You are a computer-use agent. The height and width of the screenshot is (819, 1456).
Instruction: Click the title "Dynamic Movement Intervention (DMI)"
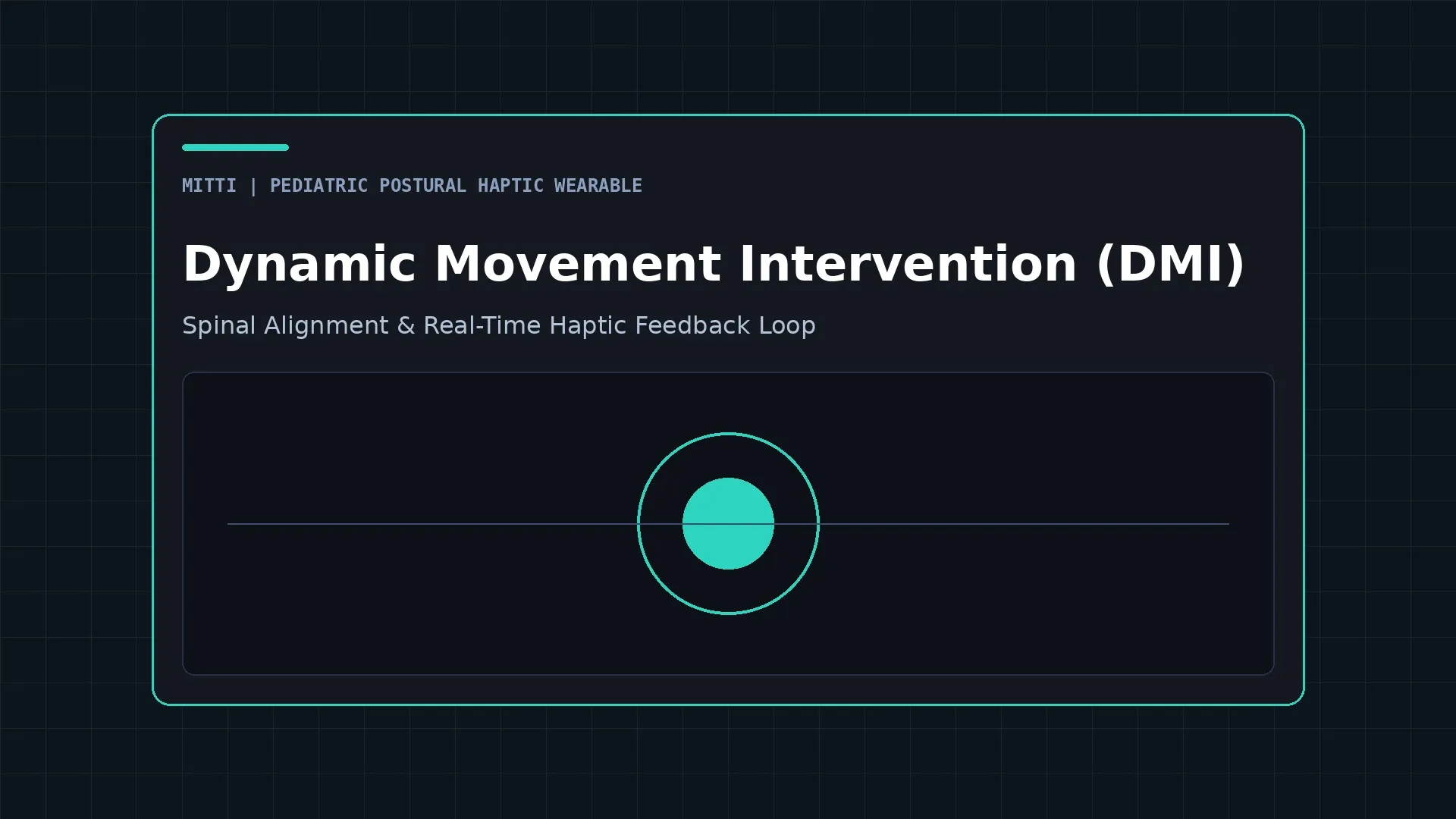(714, 264)
